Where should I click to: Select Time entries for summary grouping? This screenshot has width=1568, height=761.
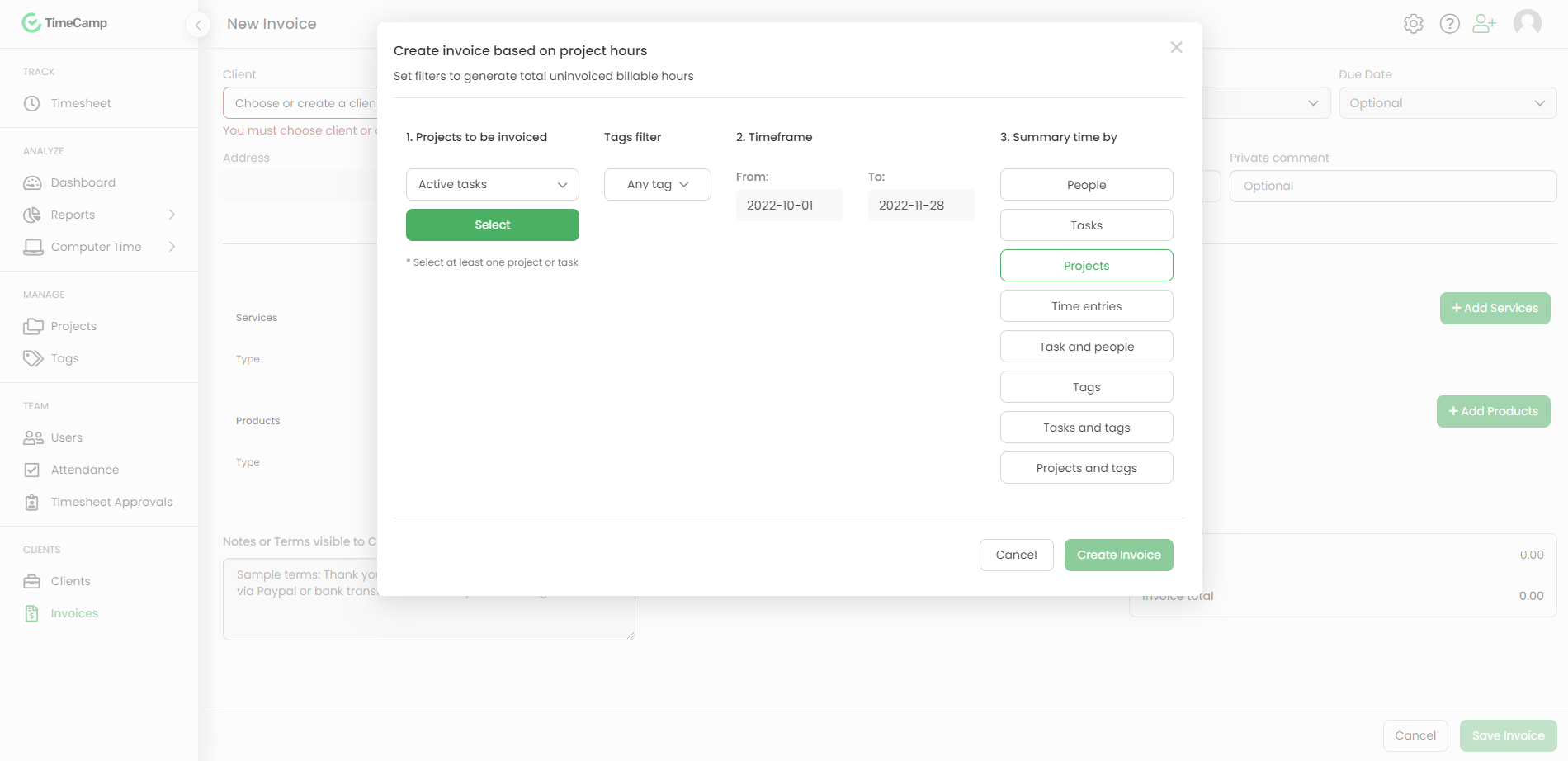pos(1086,305)
